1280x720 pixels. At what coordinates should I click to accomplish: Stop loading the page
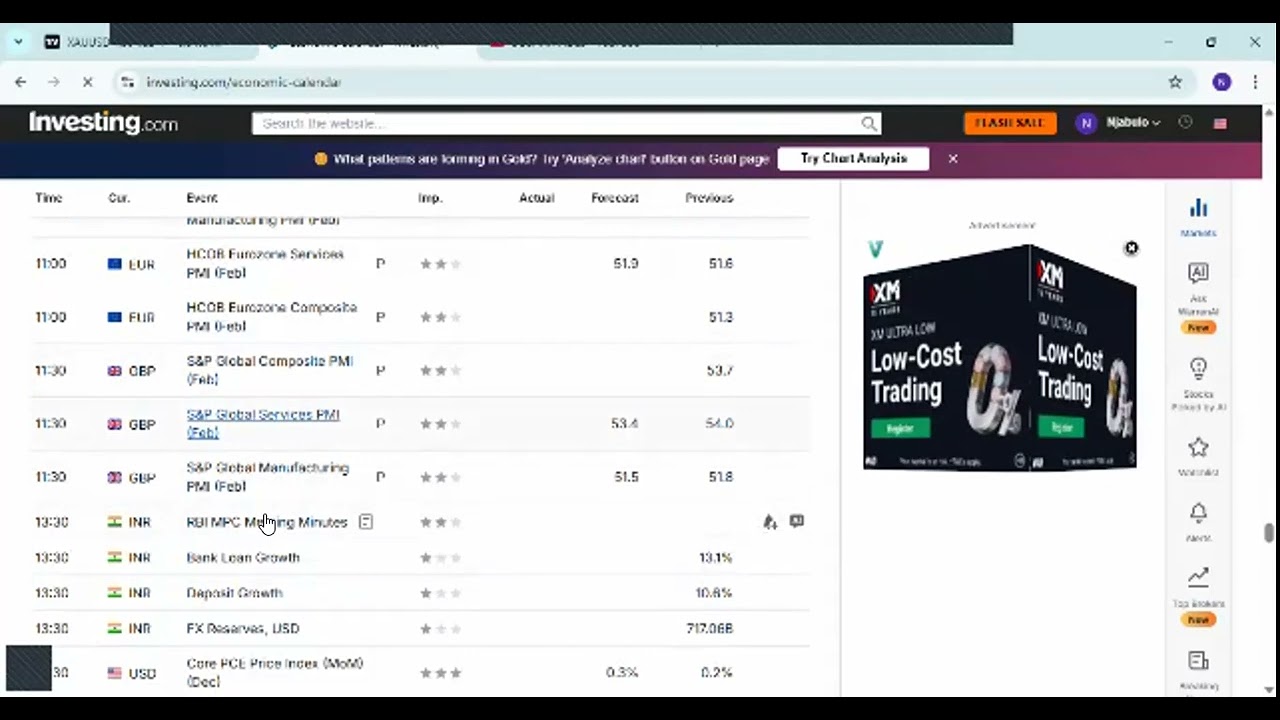[x=87, y=82]
